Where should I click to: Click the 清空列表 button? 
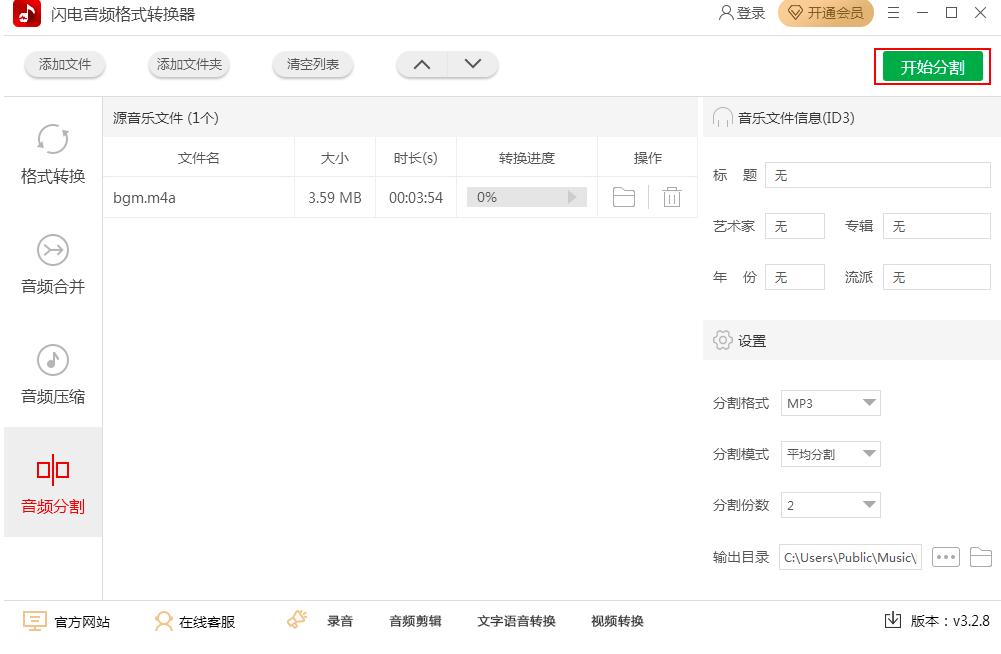(x=313, y=65)
